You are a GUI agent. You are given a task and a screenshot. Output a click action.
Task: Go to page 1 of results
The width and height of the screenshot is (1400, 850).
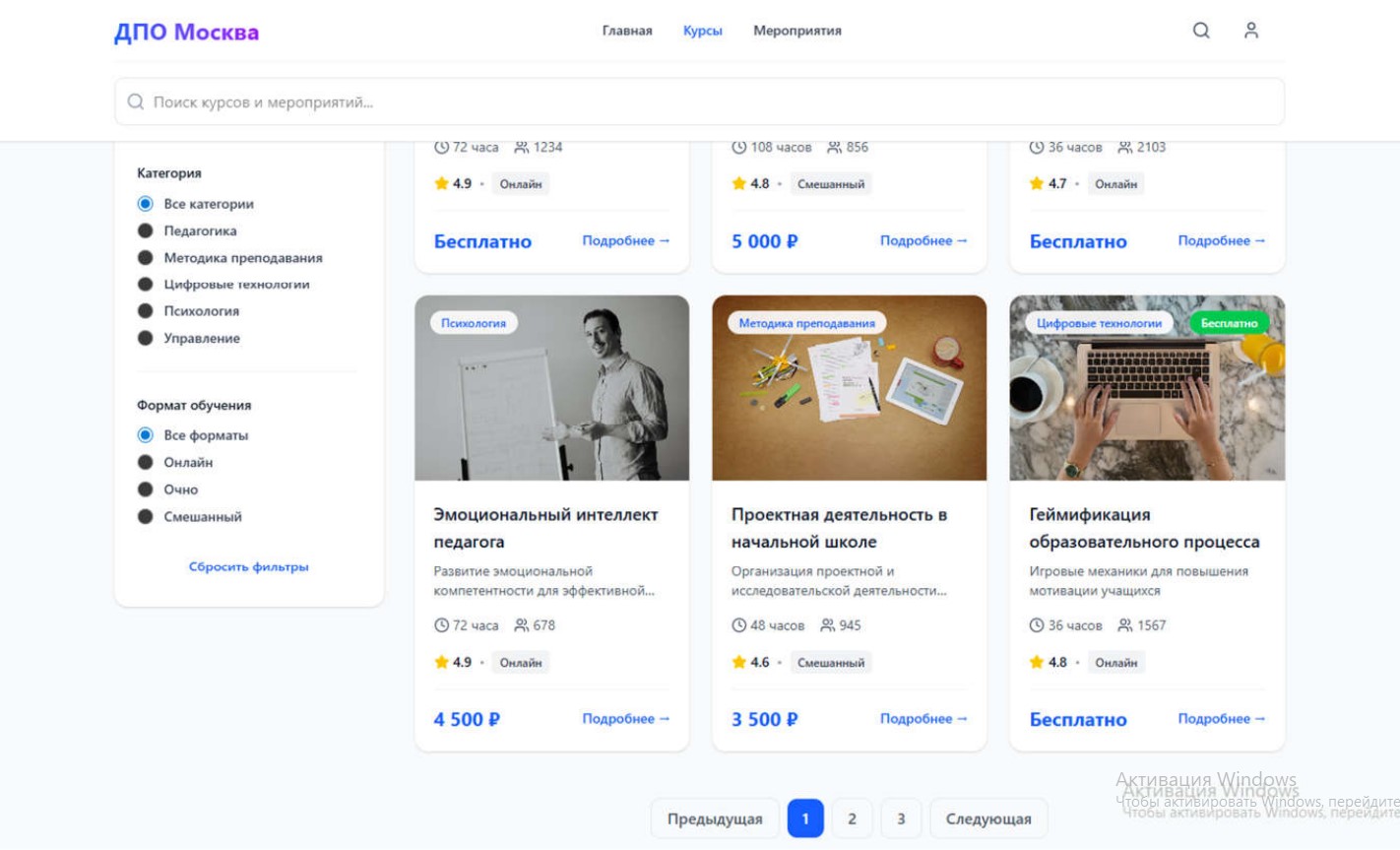click(x=805, y=818)
